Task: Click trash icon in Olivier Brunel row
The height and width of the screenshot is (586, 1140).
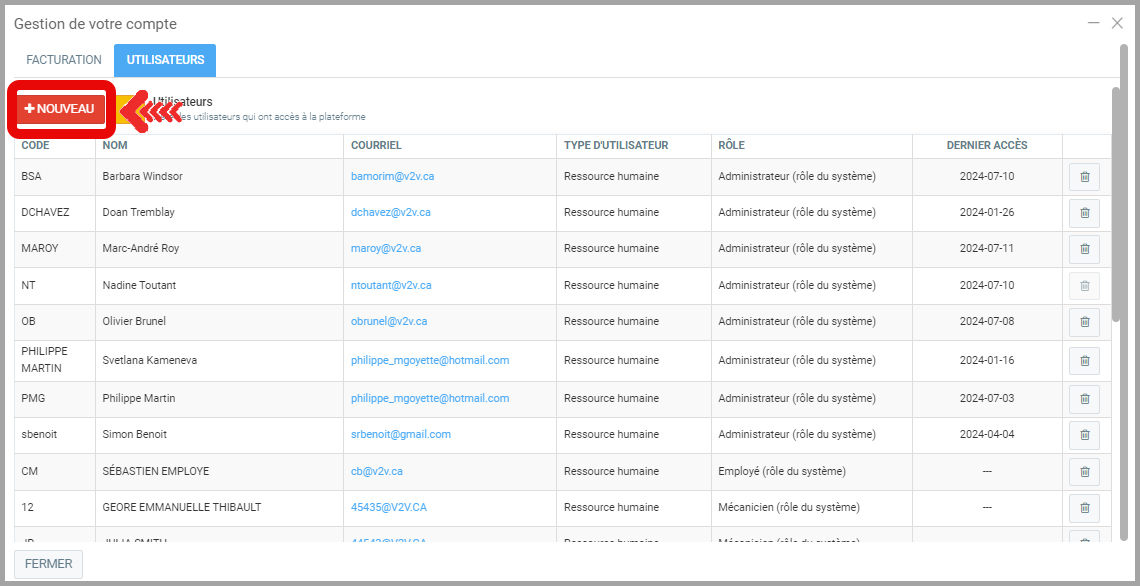Action: tap(1084, 322)
